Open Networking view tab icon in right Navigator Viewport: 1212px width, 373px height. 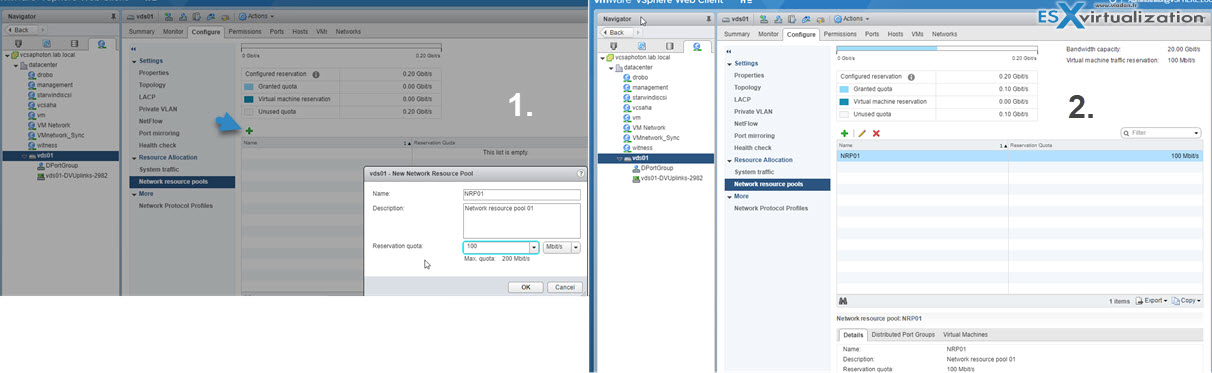(697, 46)
